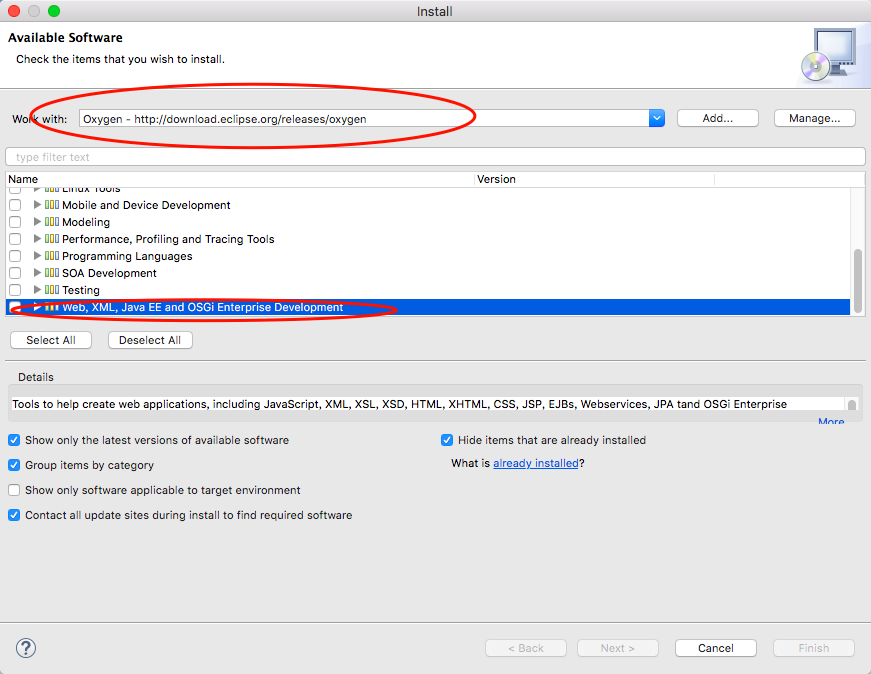This screenshot has height=674, width=871.
Task: Expand the Testing category
Action: tap(37, 289)
